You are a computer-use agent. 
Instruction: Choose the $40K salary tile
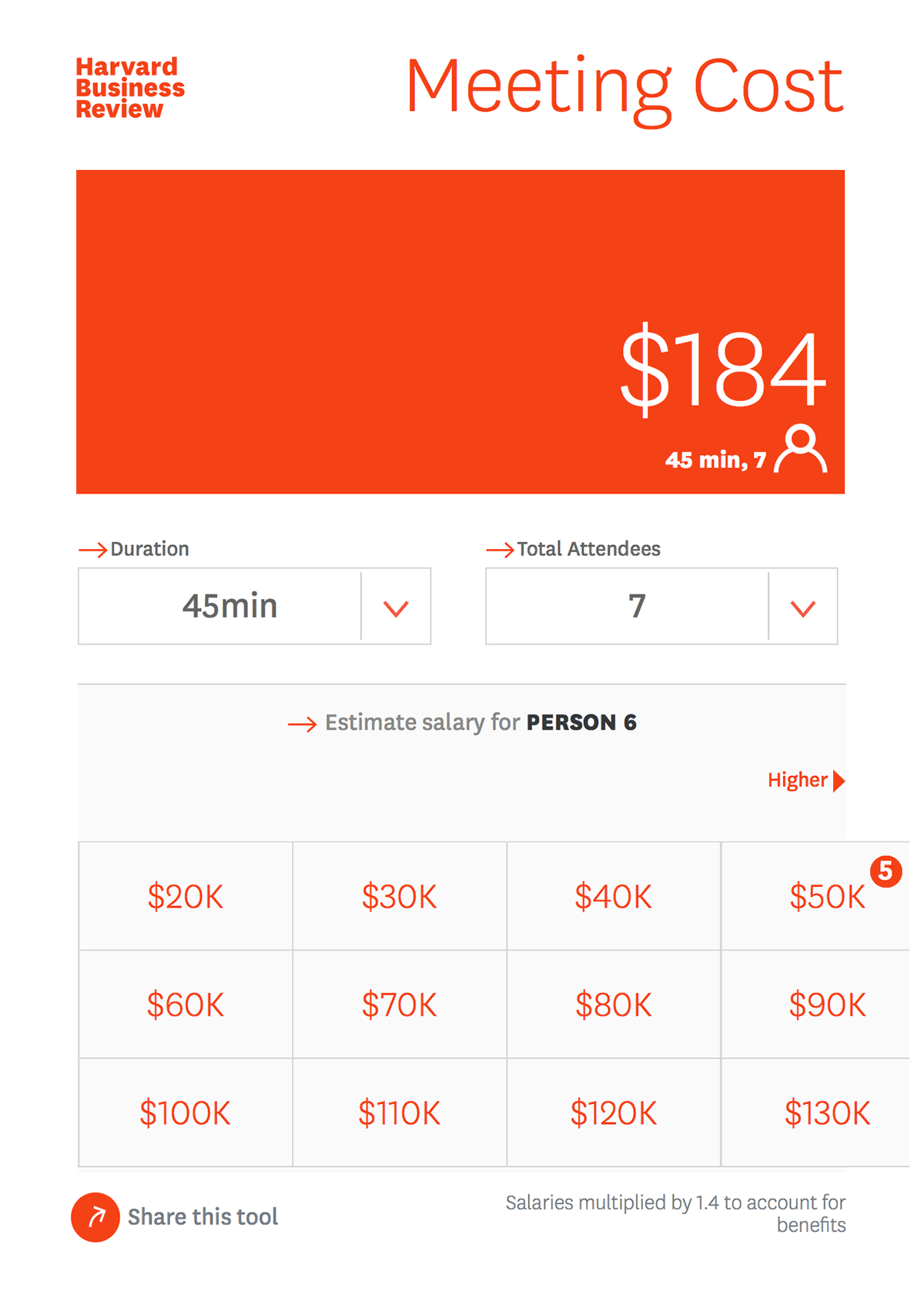click(x=614, y=896)
